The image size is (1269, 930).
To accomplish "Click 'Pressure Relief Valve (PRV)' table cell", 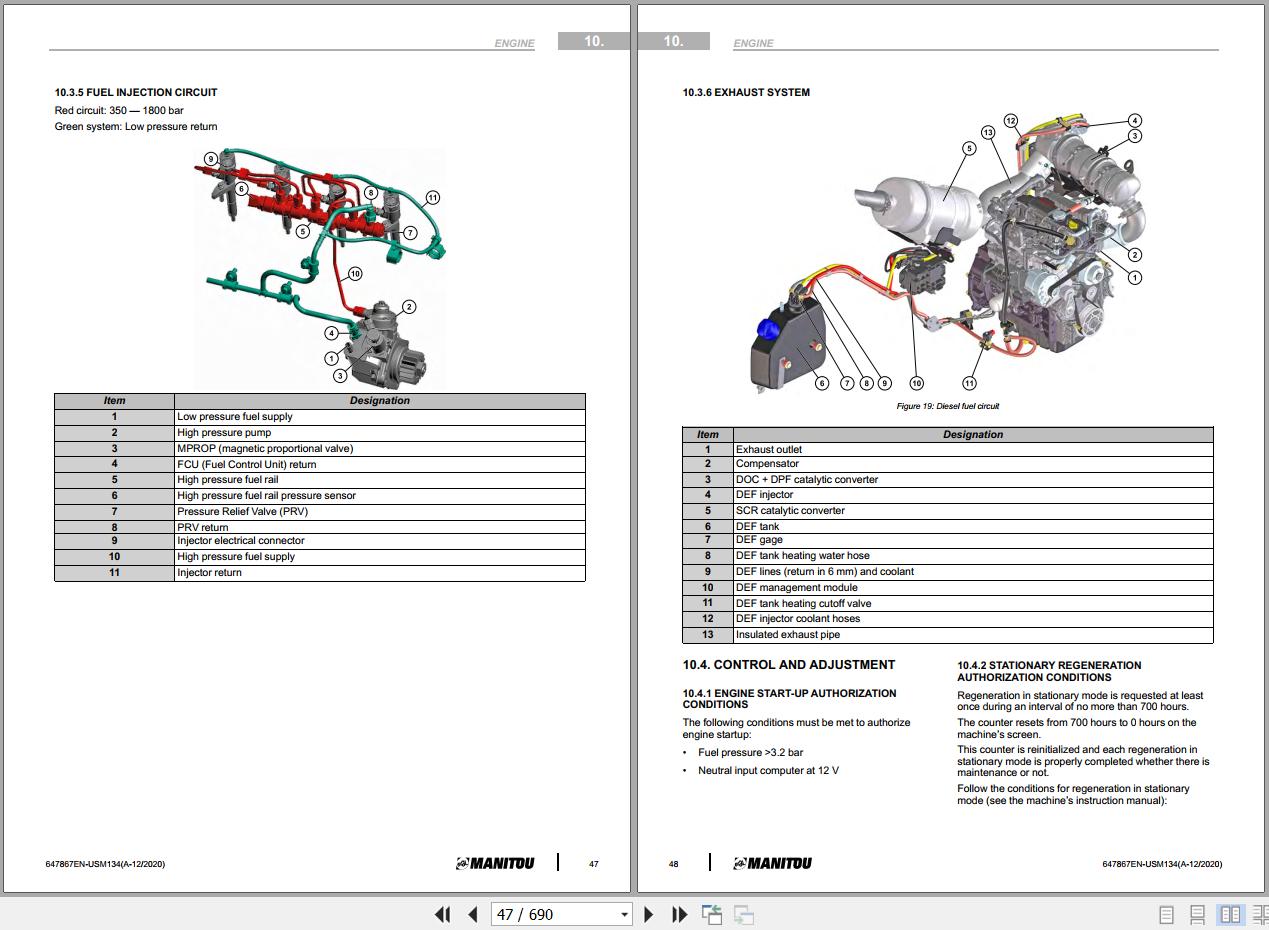I will [380, 511].
